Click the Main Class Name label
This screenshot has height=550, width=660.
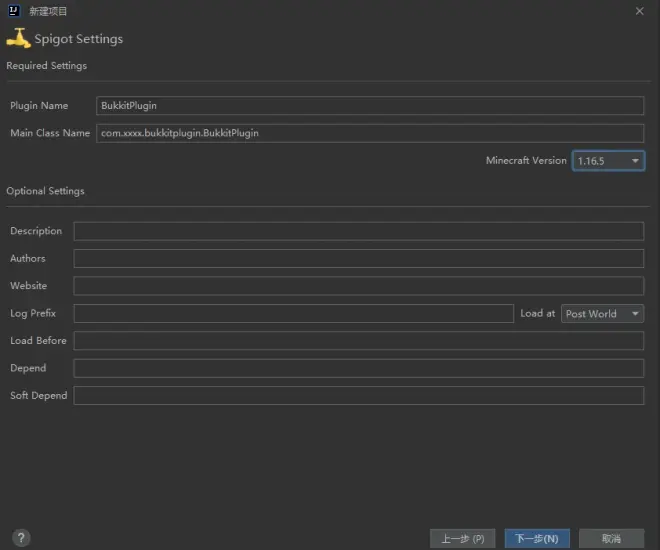pyautogui.click(x=50, y=133)
